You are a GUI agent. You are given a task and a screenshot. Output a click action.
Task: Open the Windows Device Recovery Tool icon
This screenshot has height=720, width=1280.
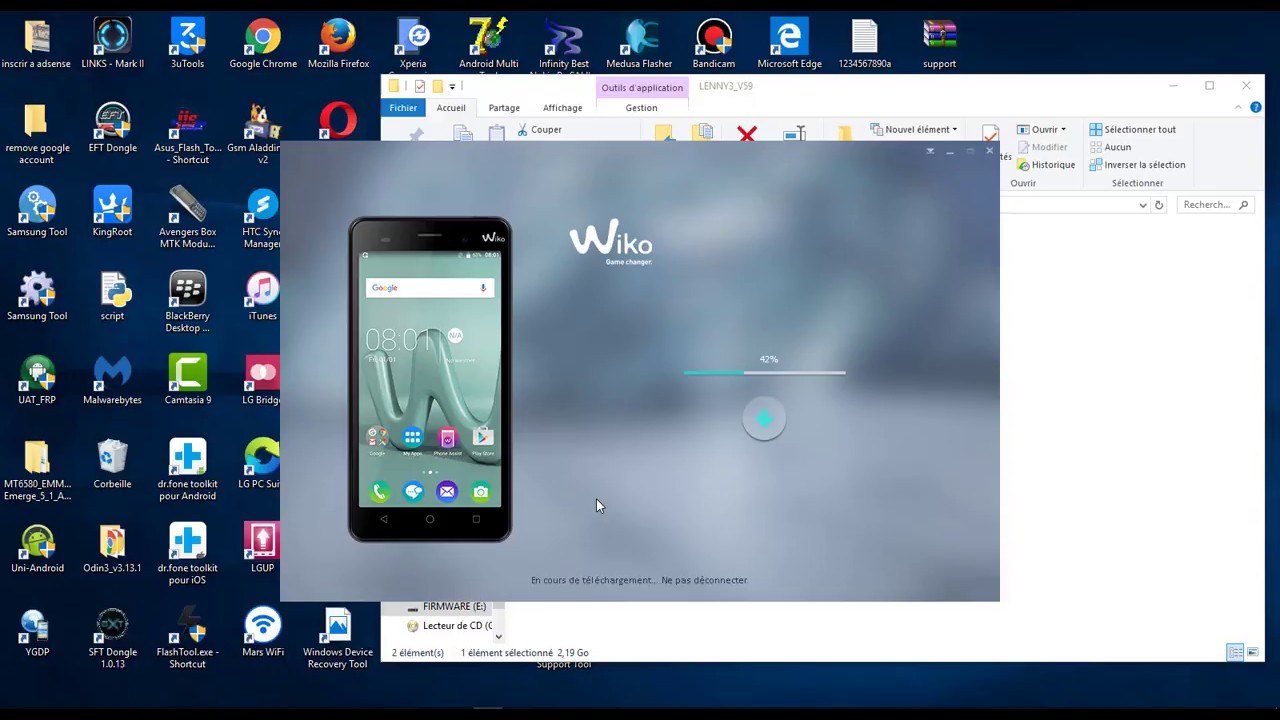click(338, 637)
